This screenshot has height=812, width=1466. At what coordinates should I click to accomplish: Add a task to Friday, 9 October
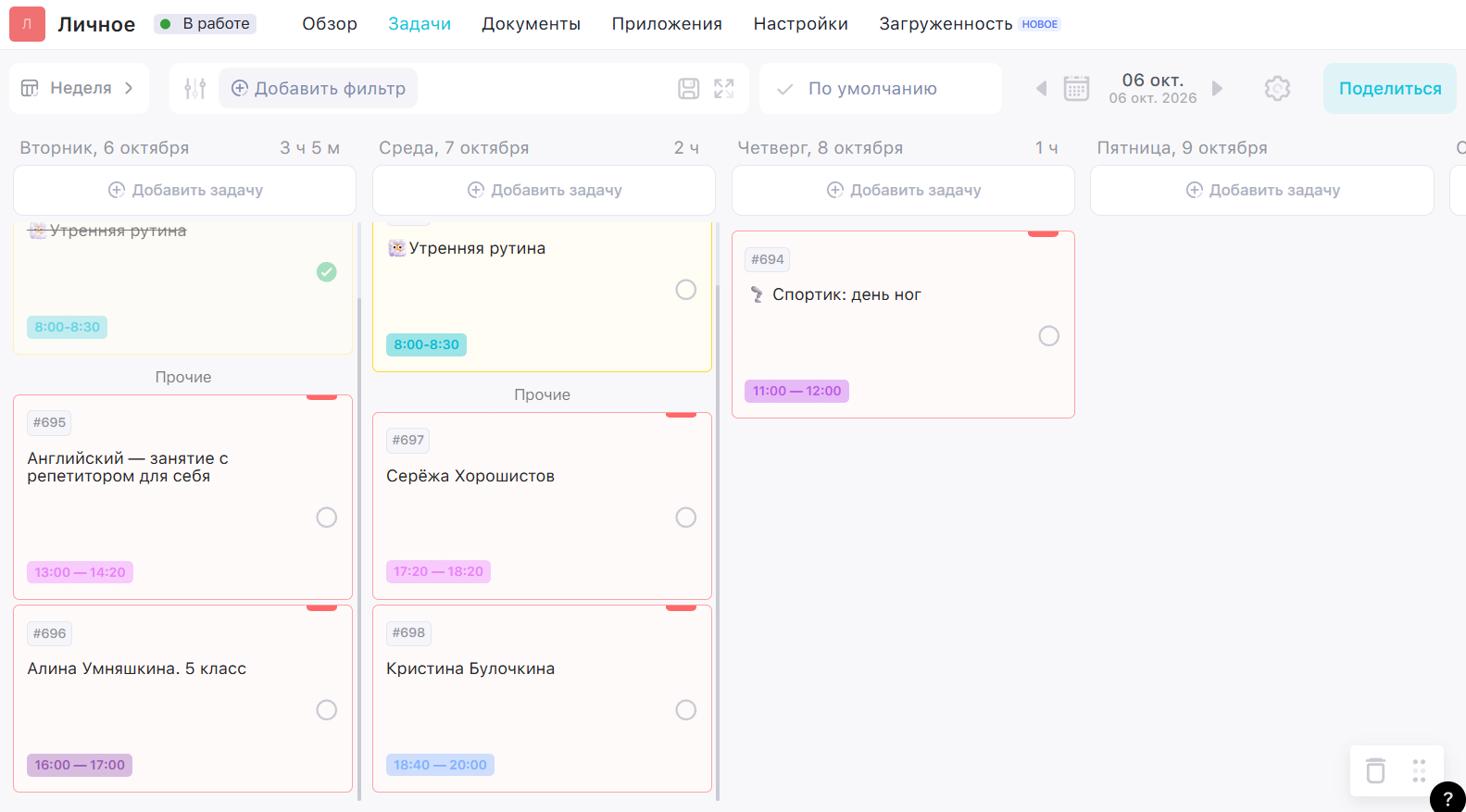tap(1262, 191)
